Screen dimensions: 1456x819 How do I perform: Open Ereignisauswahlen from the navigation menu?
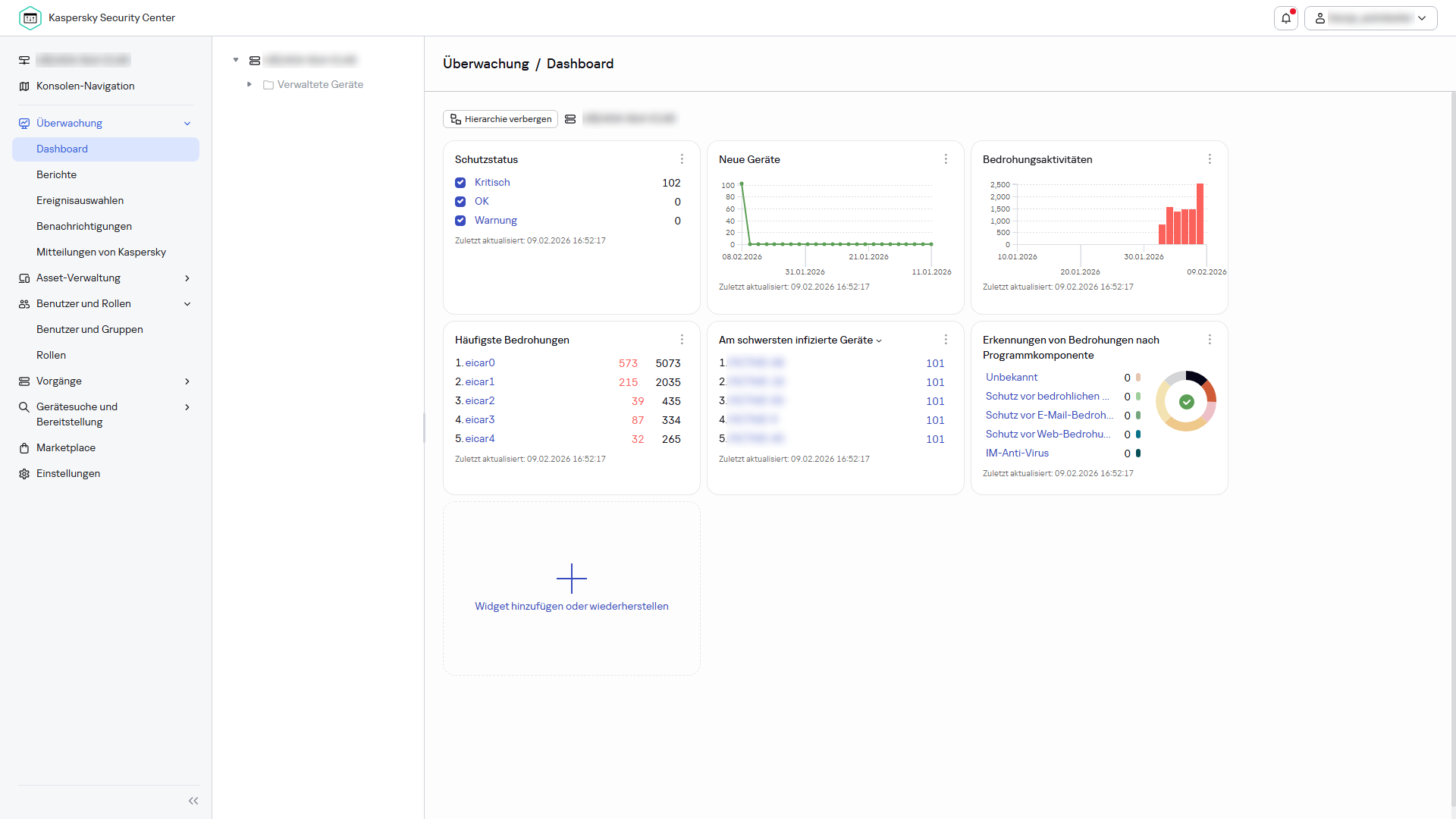80,200
